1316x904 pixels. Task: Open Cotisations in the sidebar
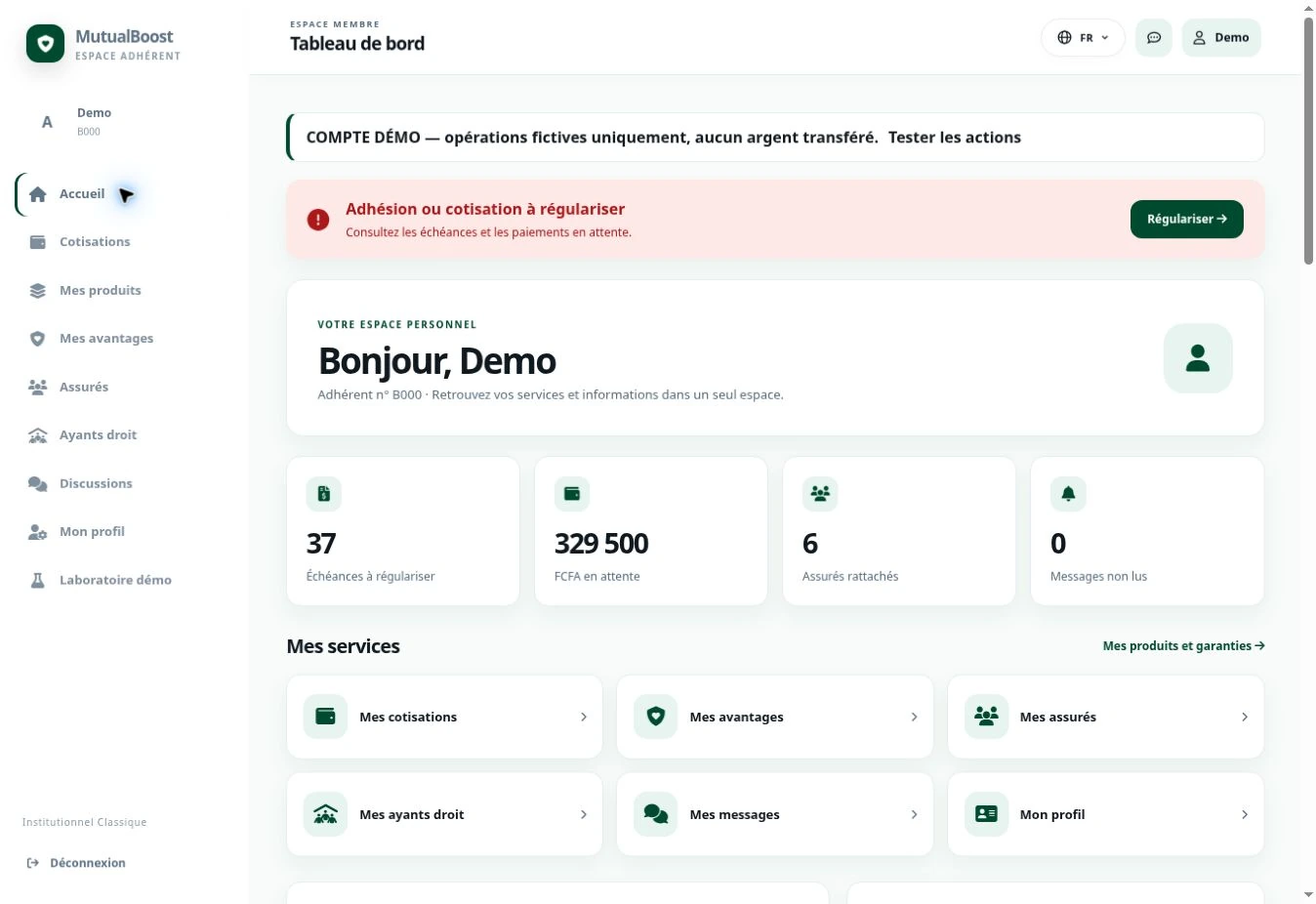pos(124,242)
